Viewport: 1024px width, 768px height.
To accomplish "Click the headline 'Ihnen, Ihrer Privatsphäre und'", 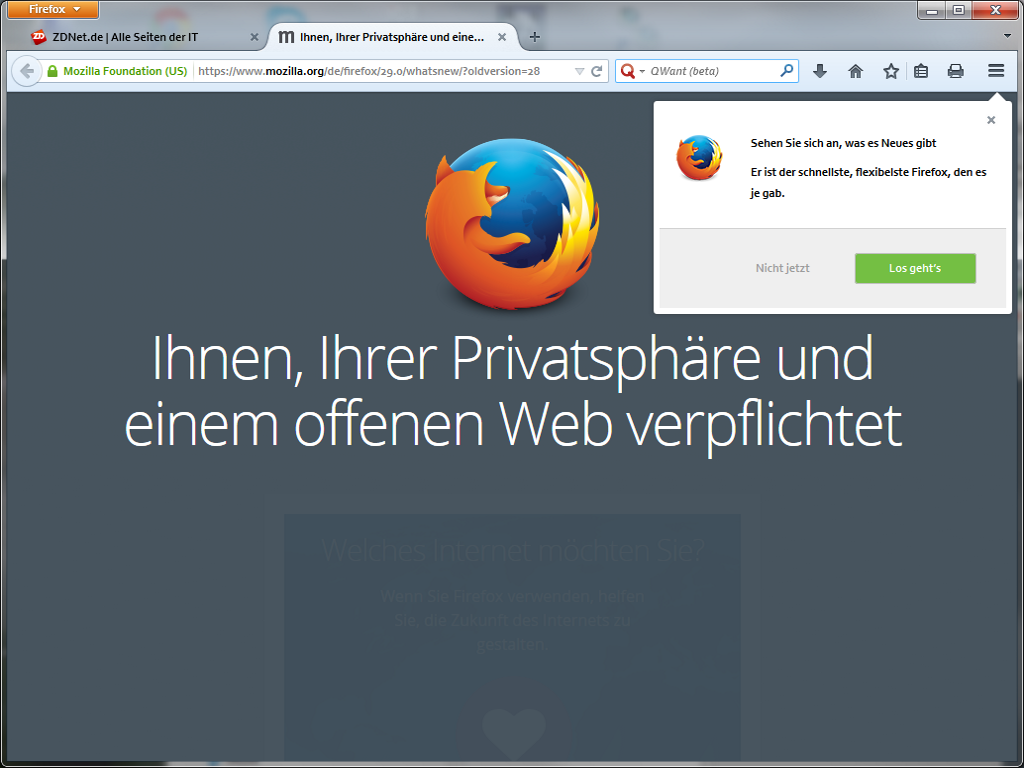I will (x=512, y=358).
